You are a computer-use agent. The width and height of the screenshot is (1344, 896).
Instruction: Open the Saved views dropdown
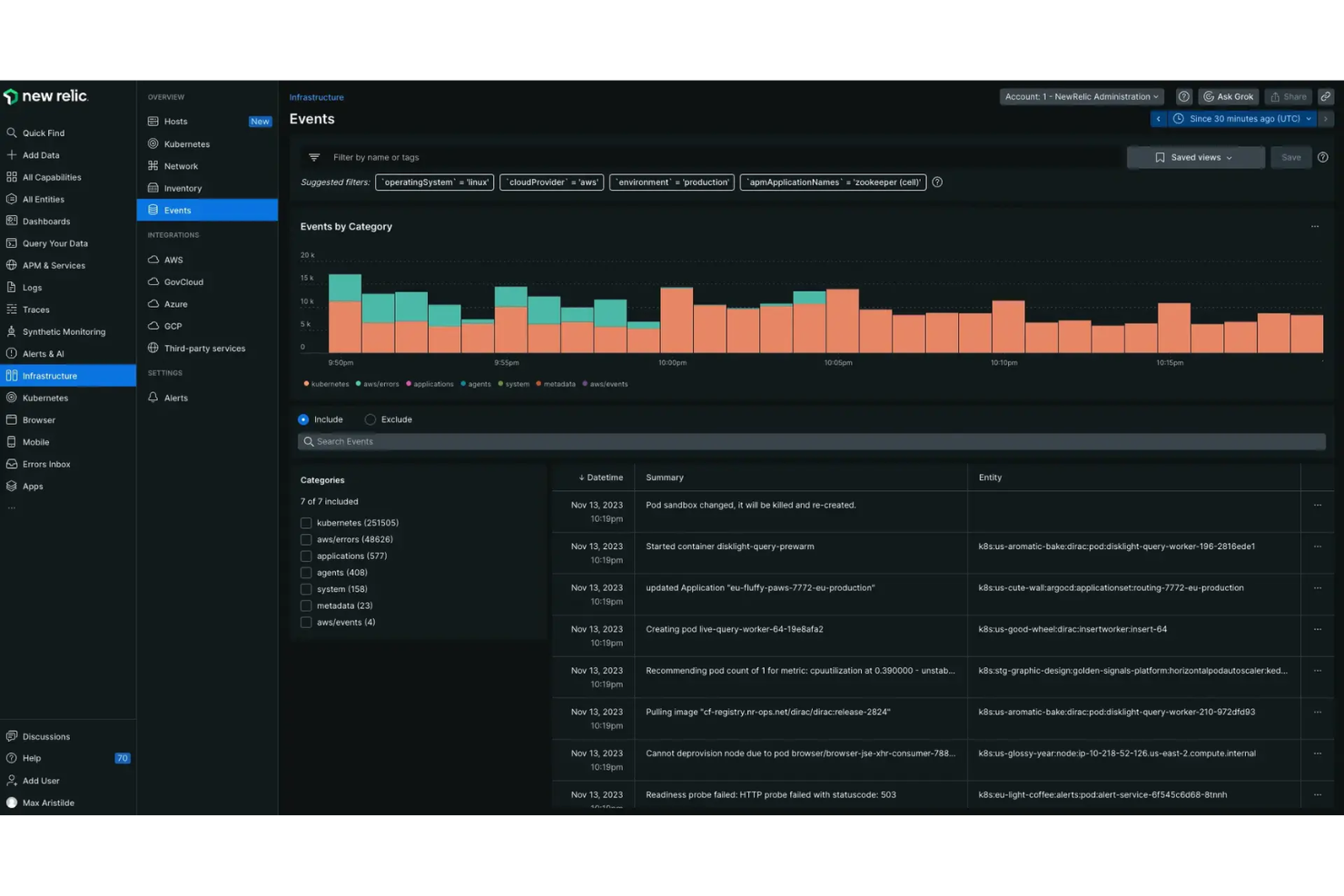point(1195,157)
